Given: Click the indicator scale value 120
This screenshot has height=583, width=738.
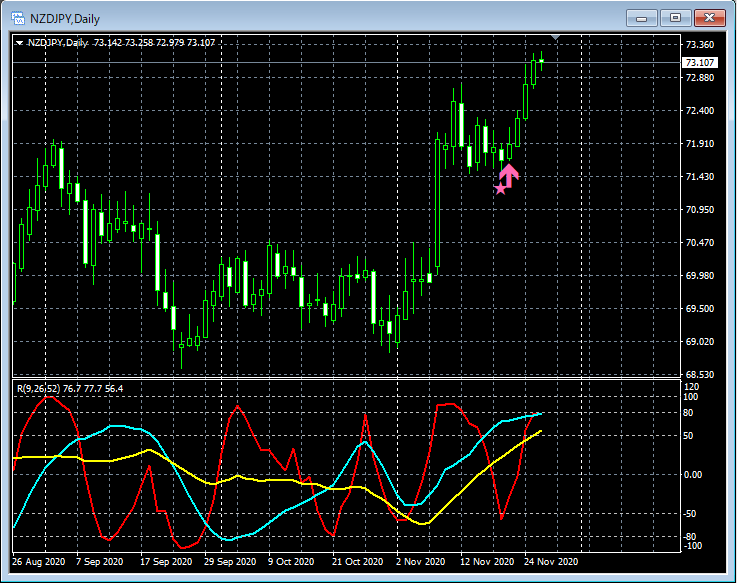Looking at the screenshot, I should tap(691, 387).
